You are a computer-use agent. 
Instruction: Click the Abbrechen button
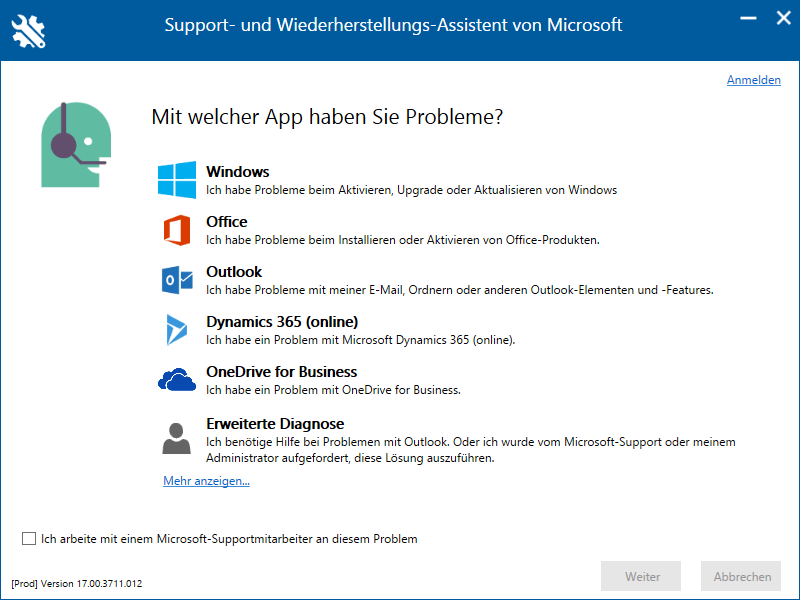pos(742,576)
